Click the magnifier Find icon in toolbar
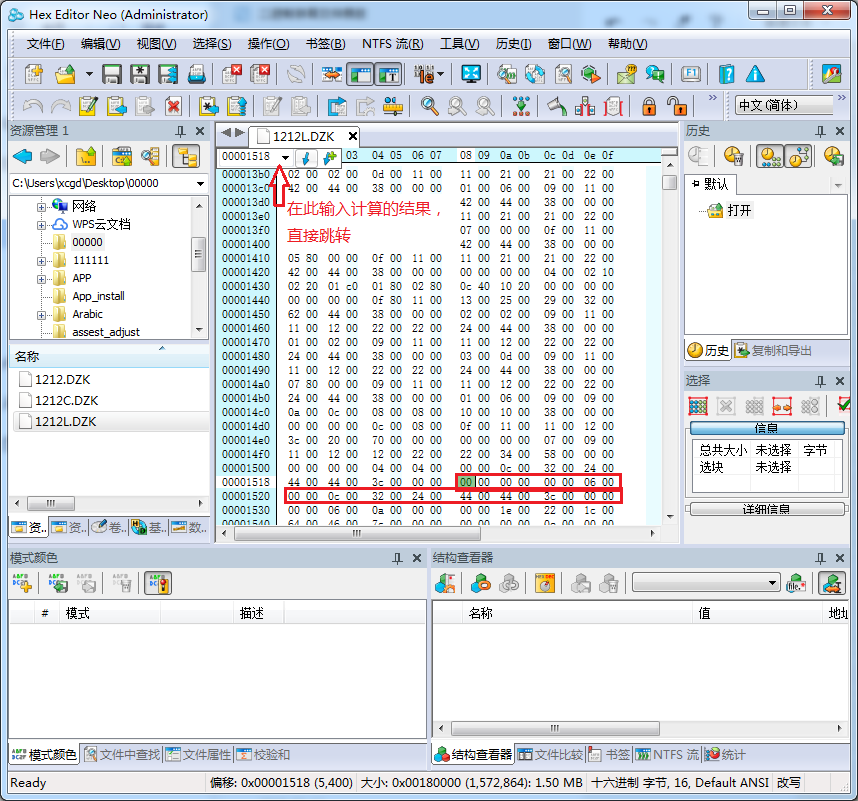Image resolution: width=858 pixels, height=801 pixels. pyautogui.click(x=430, y=106)
